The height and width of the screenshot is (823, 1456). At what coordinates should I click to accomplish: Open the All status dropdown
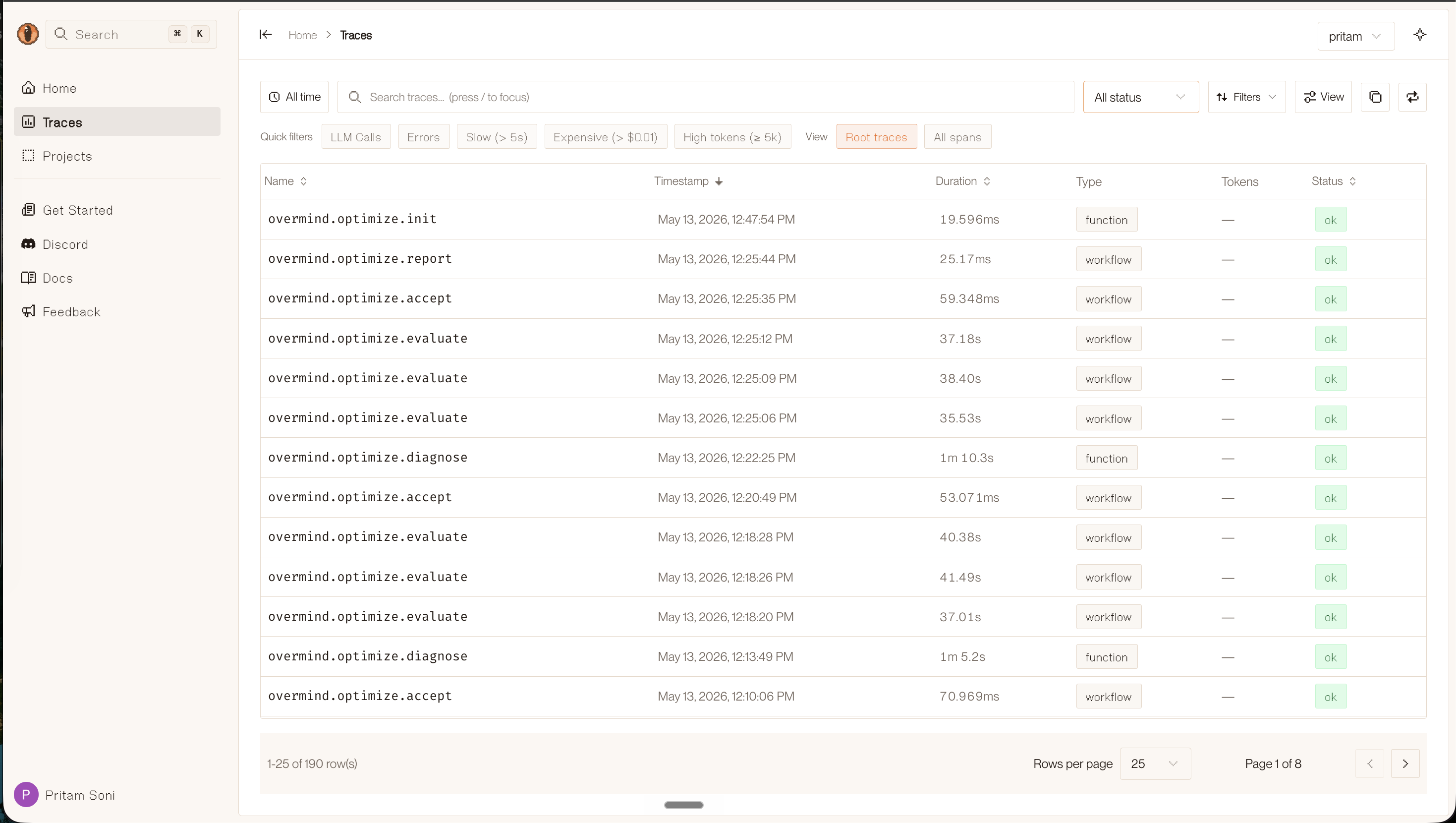tap(1141, 97)
